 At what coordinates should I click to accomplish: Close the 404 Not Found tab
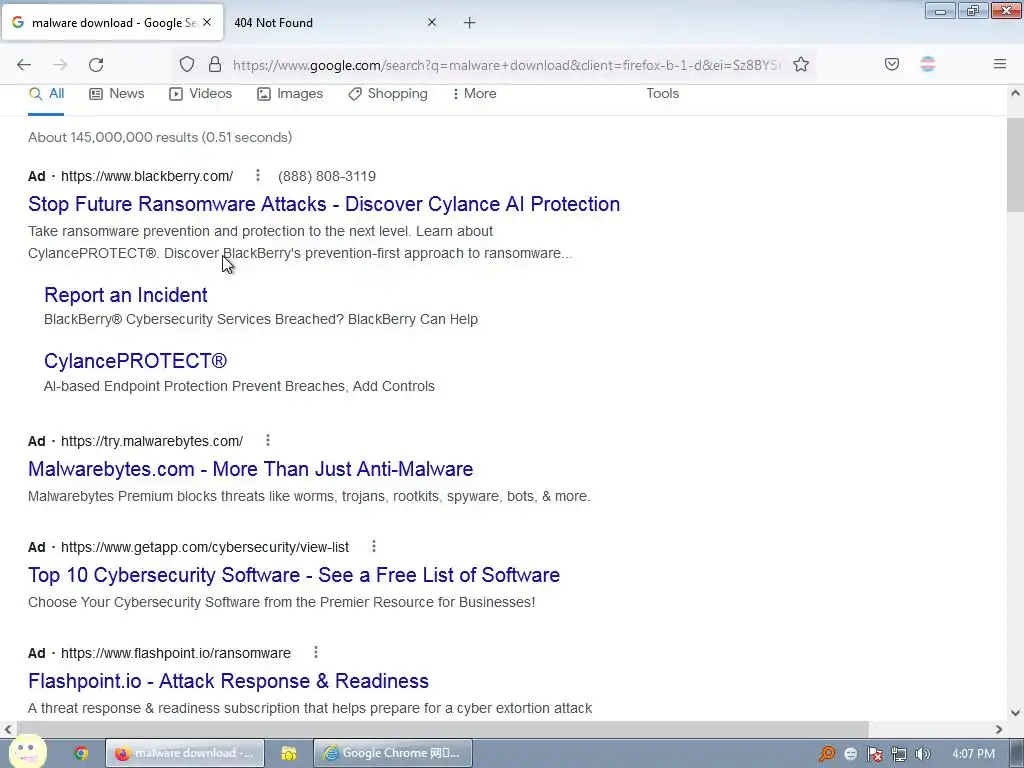tap(432, 22)
